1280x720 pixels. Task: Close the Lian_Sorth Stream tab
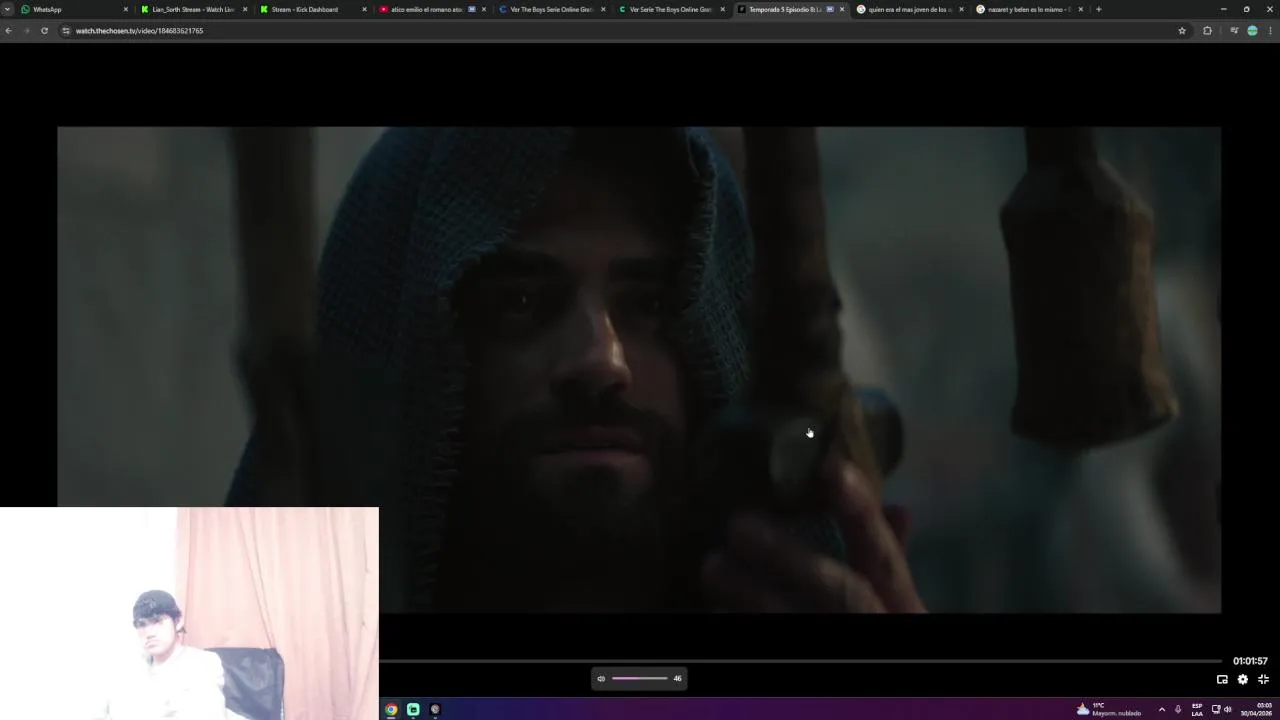[245, 9]
